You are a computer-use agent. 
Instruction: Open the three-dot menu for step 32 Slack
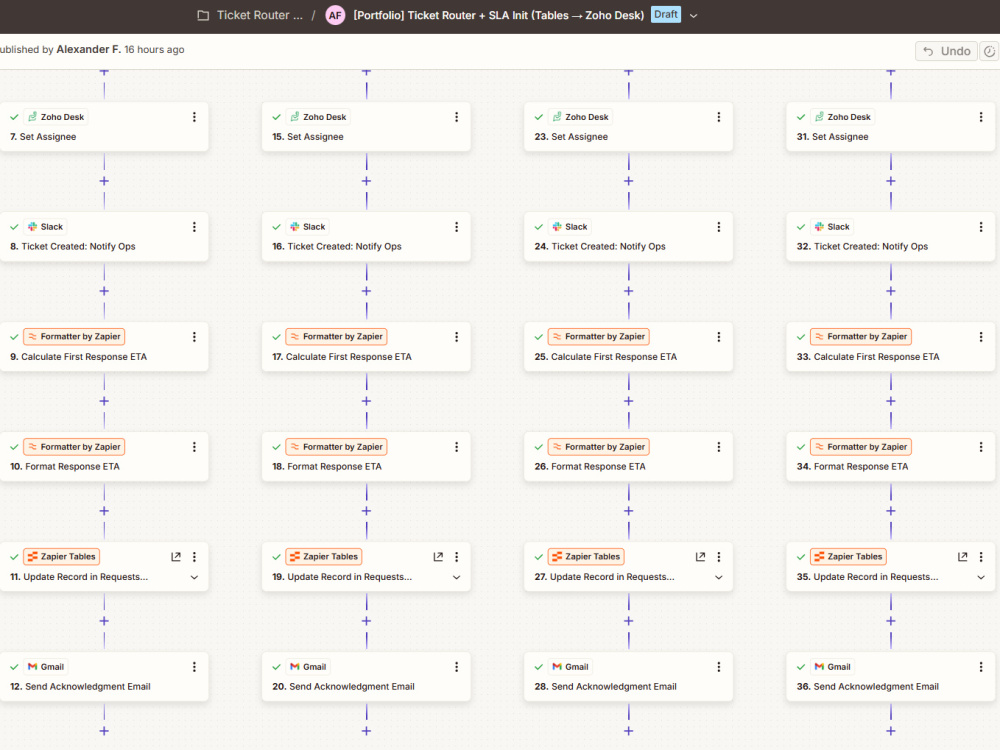[981, 227]
